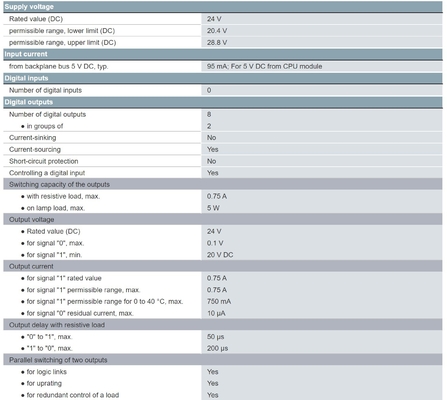Select the Output current subheader row
Screen dimensions: 447x400
tap(223, 266)
